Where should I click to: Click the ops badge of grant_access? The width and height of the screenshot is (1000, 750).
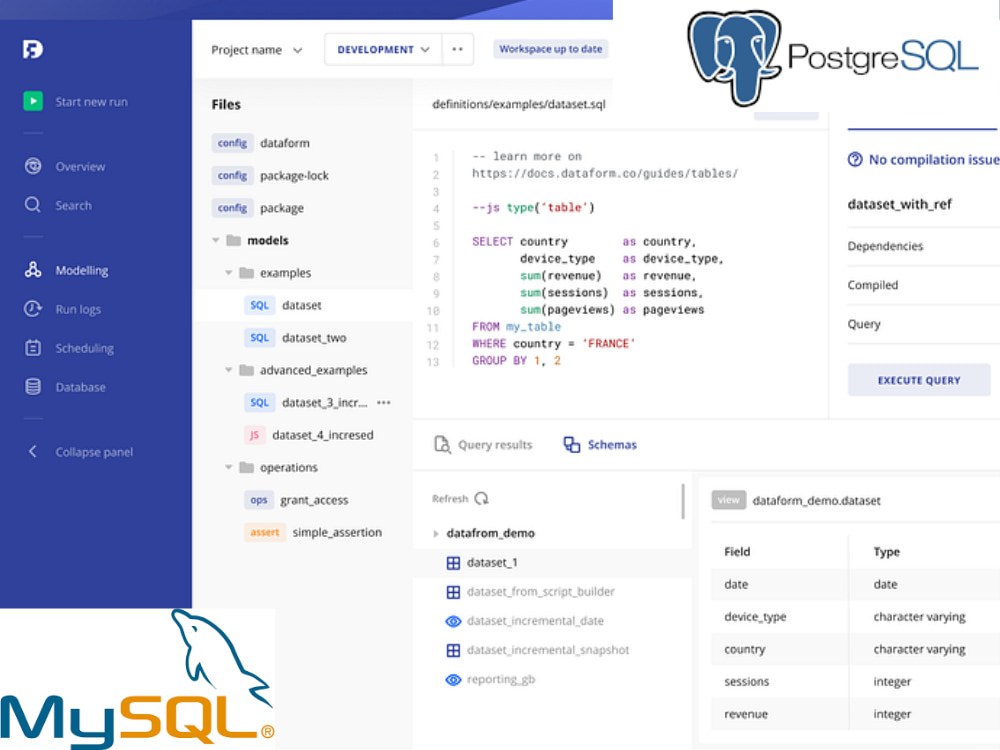tap(258, 500)
